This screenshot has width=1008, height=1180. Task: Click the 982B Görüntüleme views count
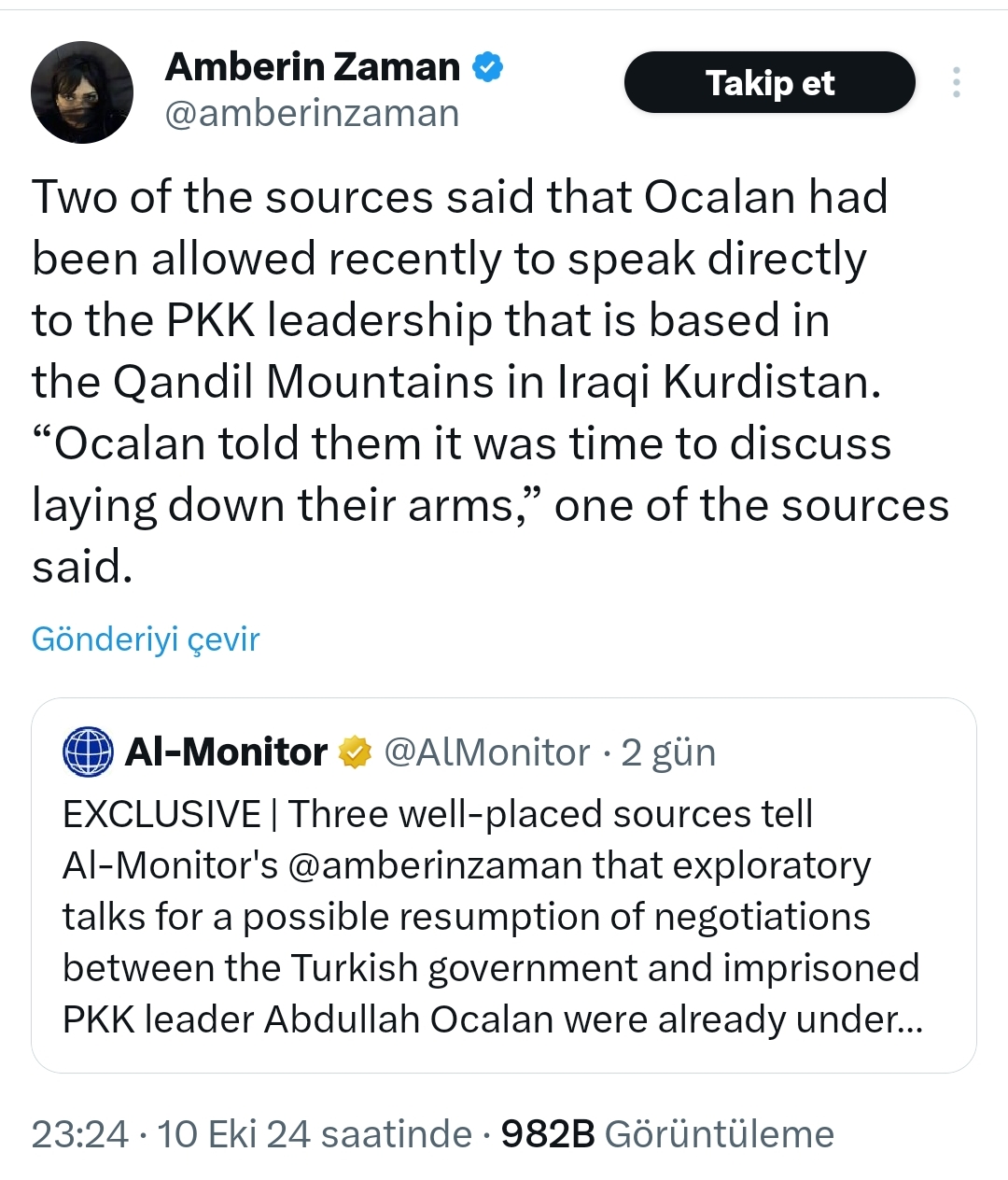pyautogui.click(x=667, y=1134)
